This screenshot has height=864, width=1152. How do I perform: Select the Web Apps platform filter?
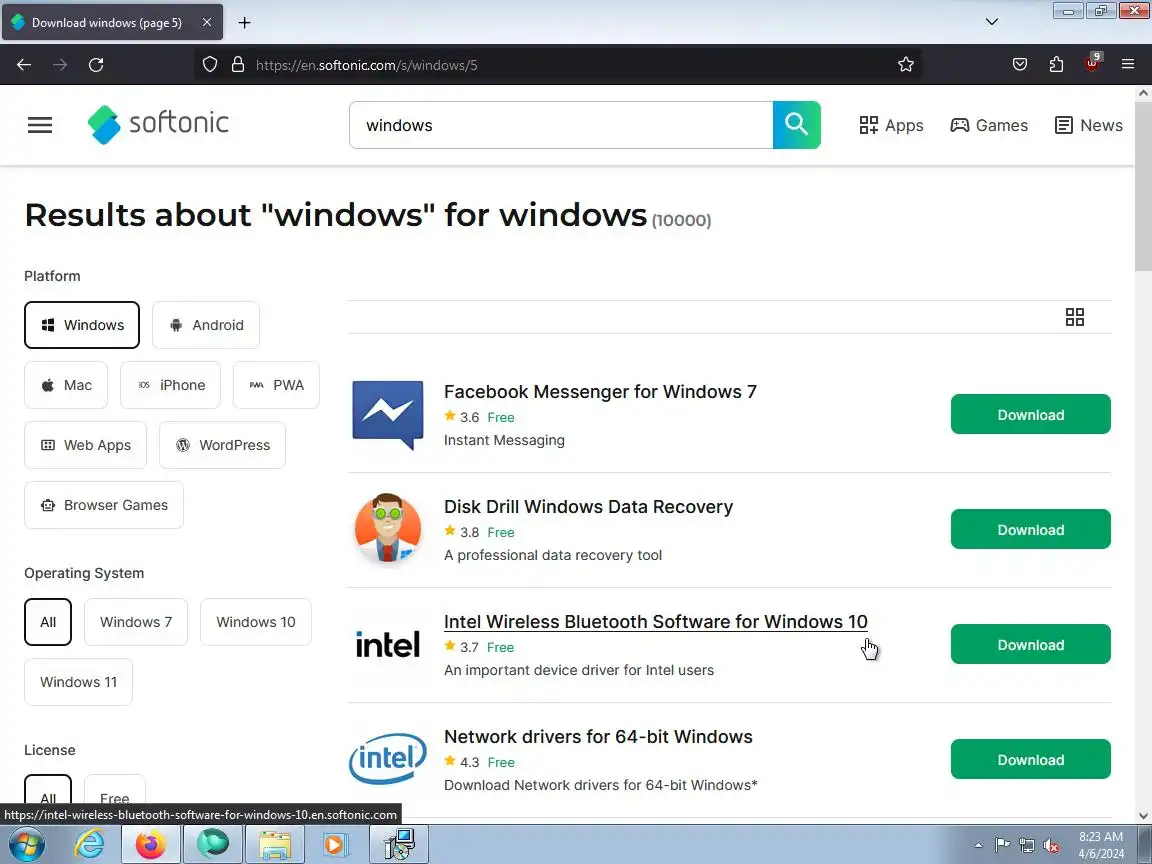(x=85, y=445)
